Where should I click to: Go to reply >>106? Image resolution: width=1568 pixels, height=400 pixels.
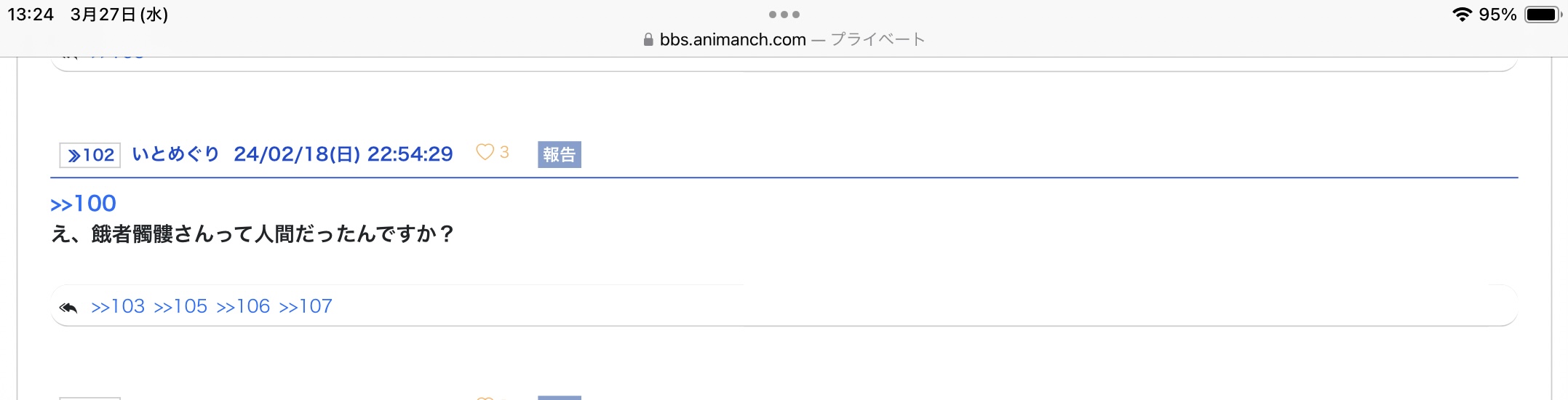(x=243, y=306)
